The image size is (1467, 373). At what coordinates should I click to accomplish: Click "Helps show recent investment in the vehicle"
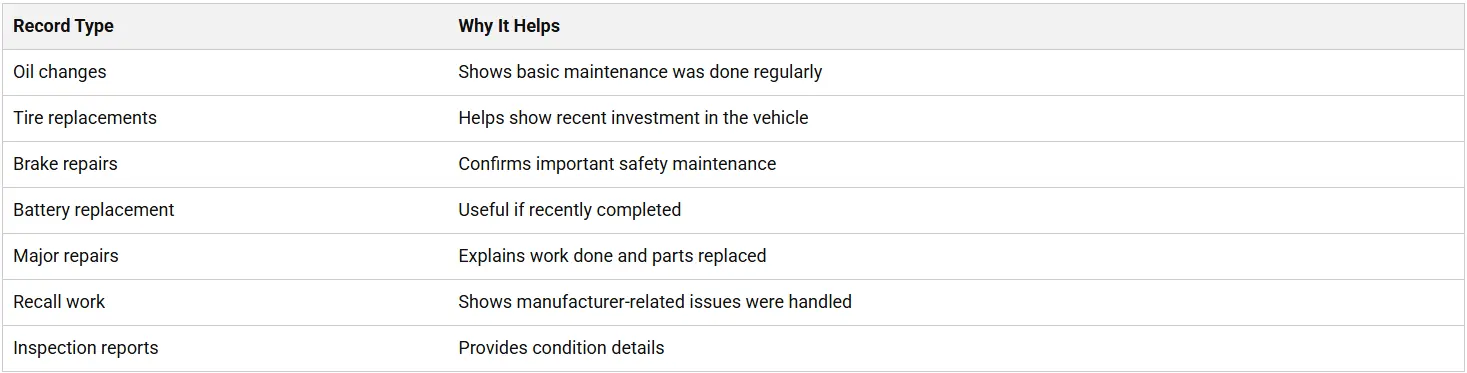coord(633,118)
